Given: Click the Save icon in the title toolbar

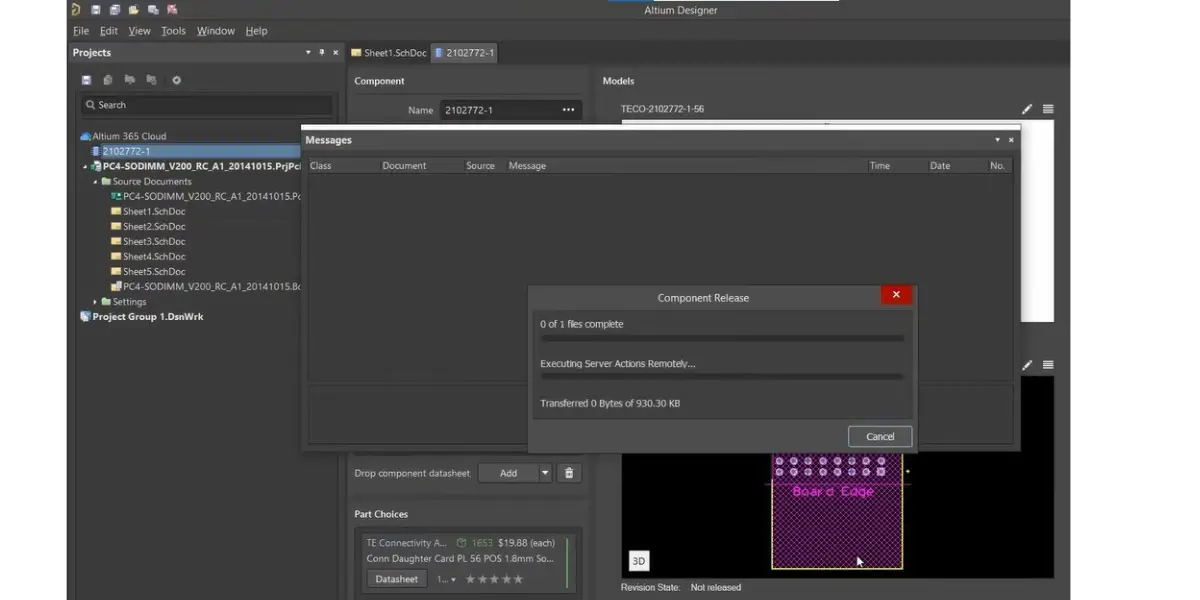Looking at the screenshot, I should (x=96, y=10).
